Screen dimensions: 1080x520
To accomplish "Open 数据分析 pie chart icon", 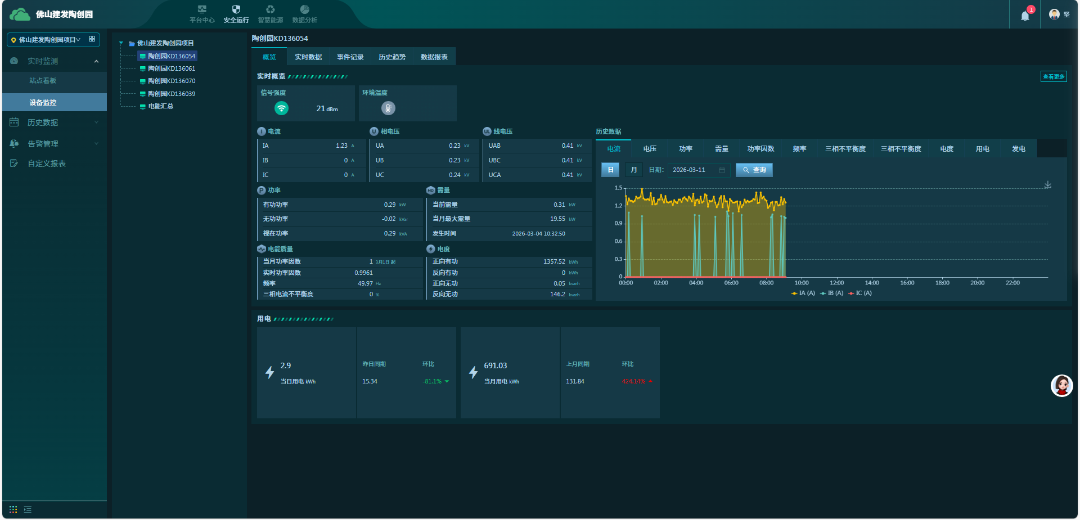I will coord(304,10).
